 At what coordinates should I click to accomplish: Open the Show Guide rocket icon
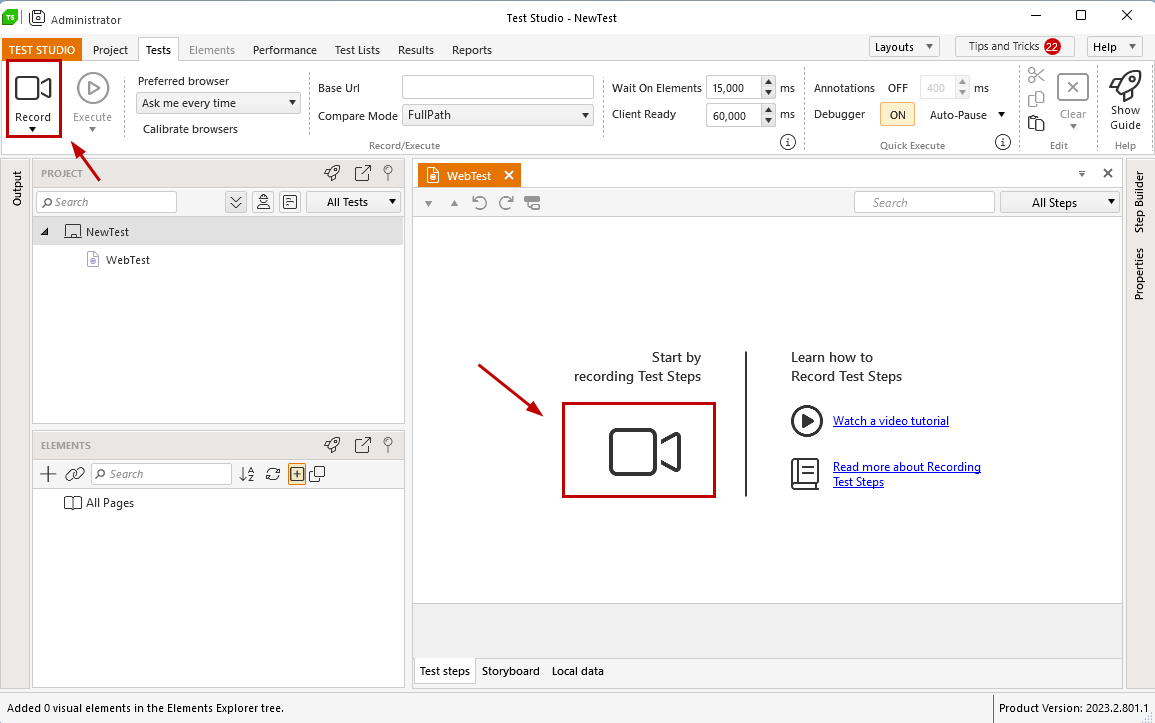pos(1126,86)
